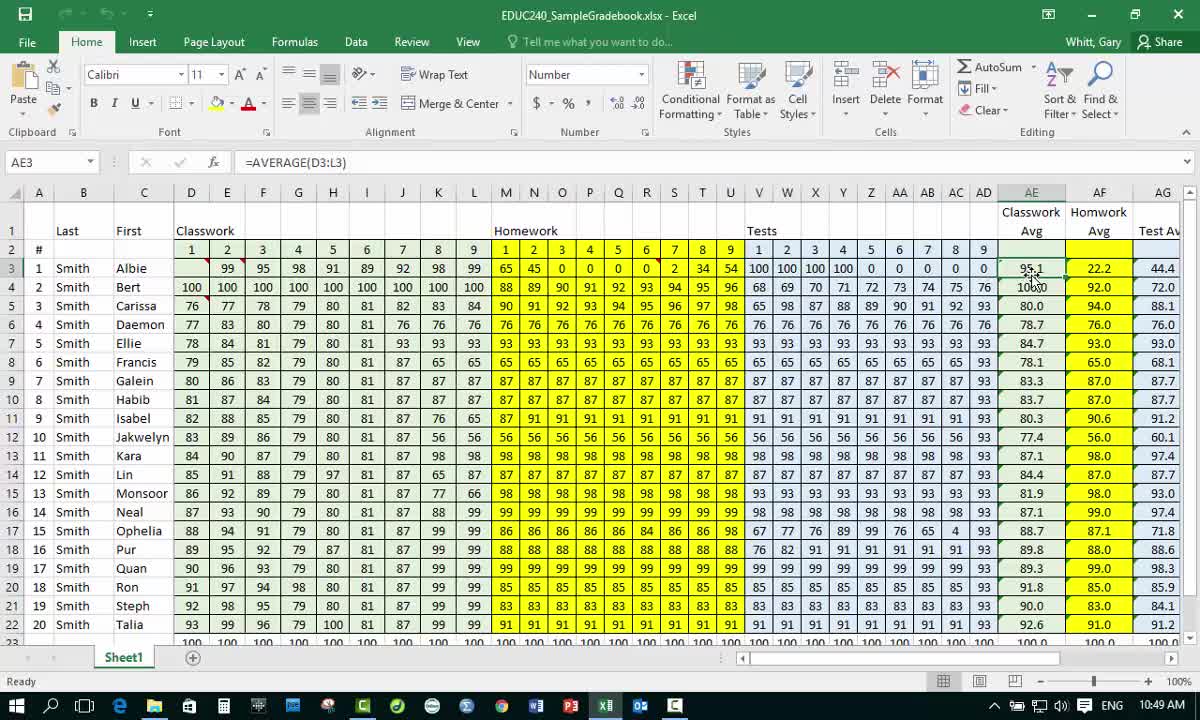Open Word from the Windows taskbar
This screenshot has height=720, width=1200.
[x=536, y=706]
